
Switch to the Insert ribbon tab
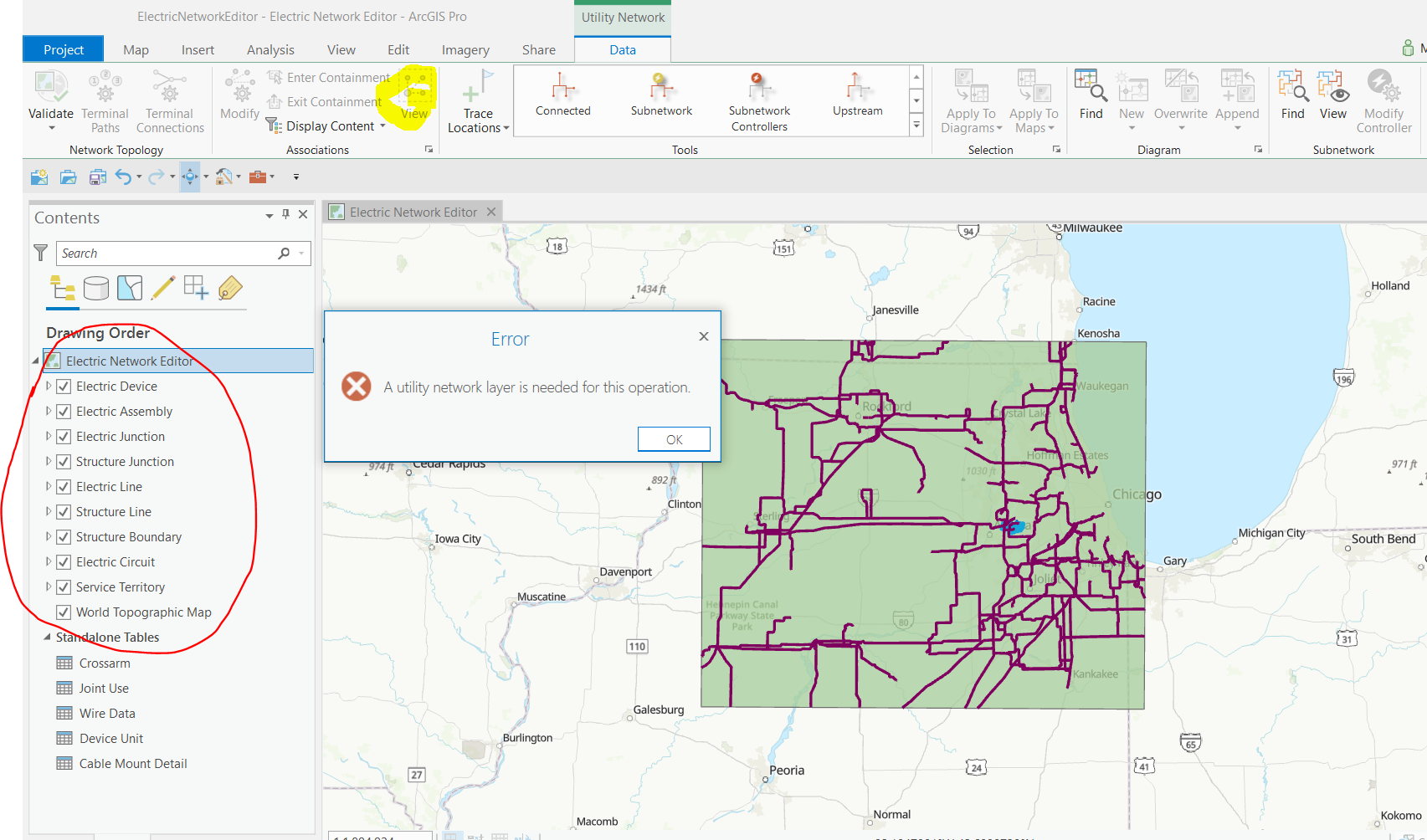(x=198, y=49)
